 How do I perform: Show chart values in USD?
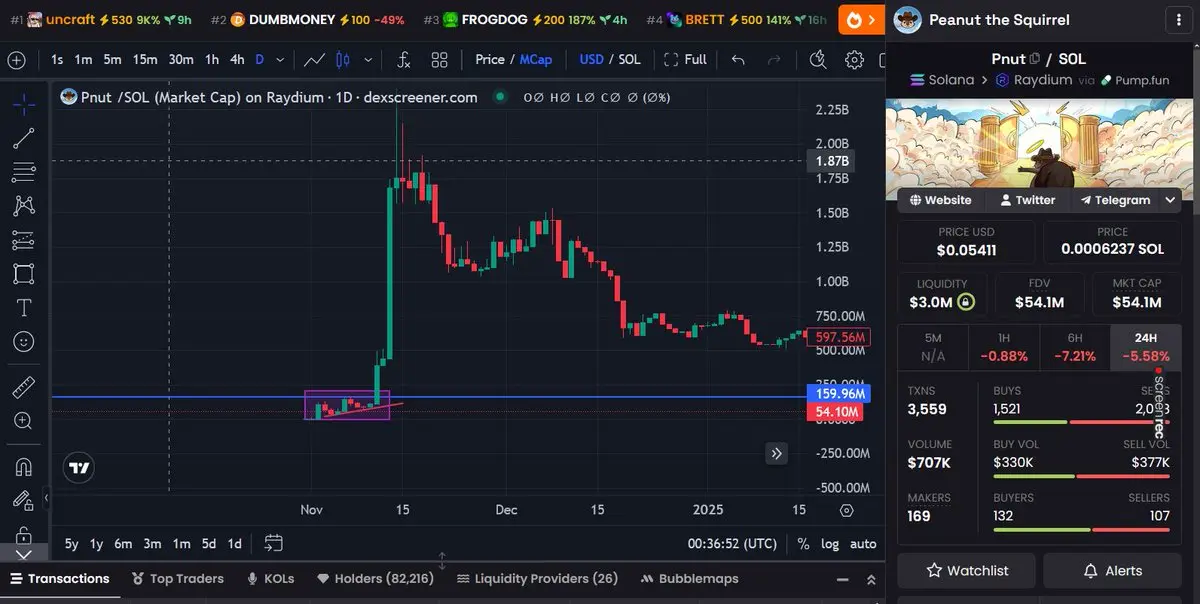pos(592,60)
